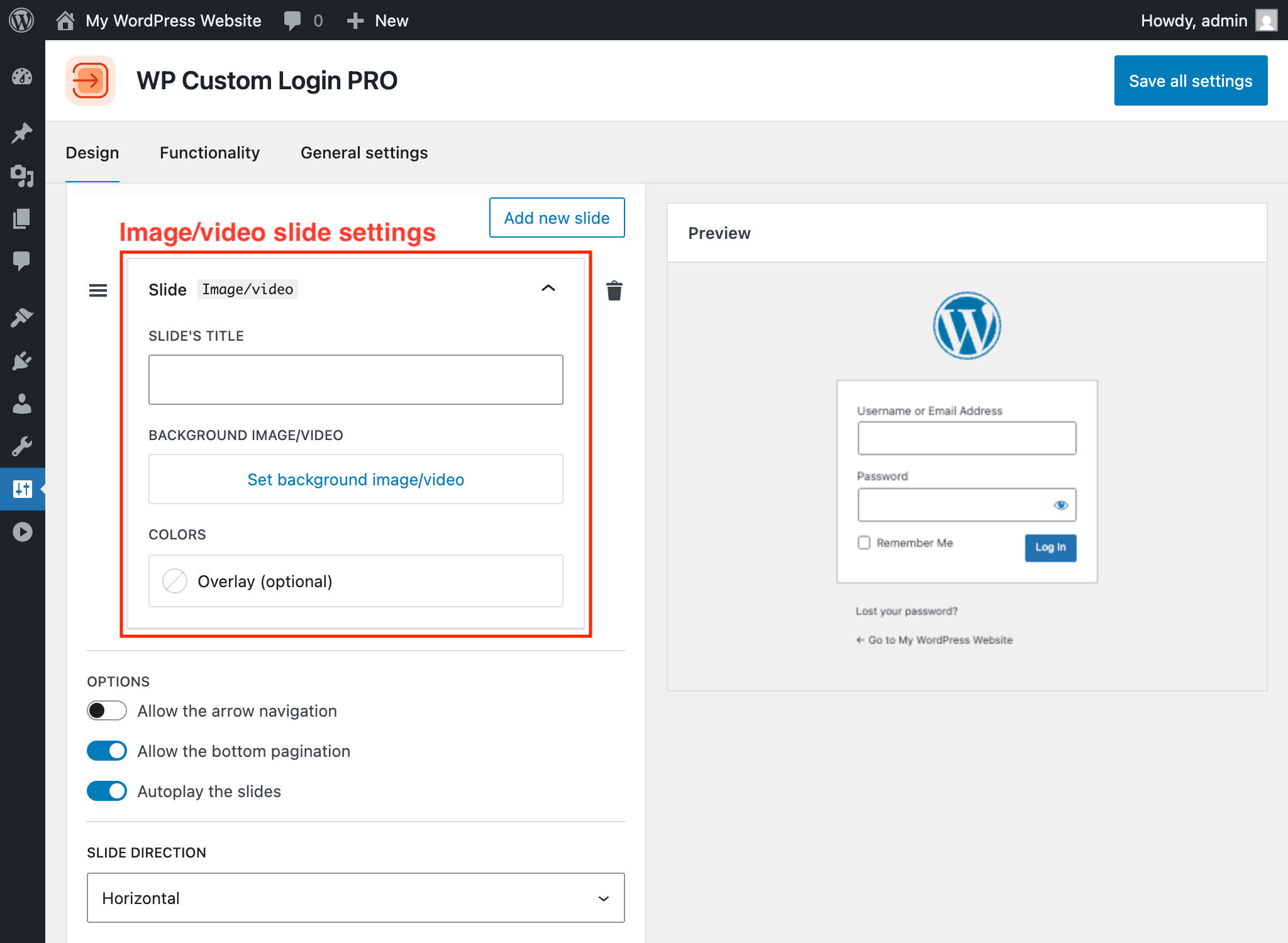Delete the slide using the trash icon
The width and height of the screenshot is (1288, 943).
coord(614,290)
